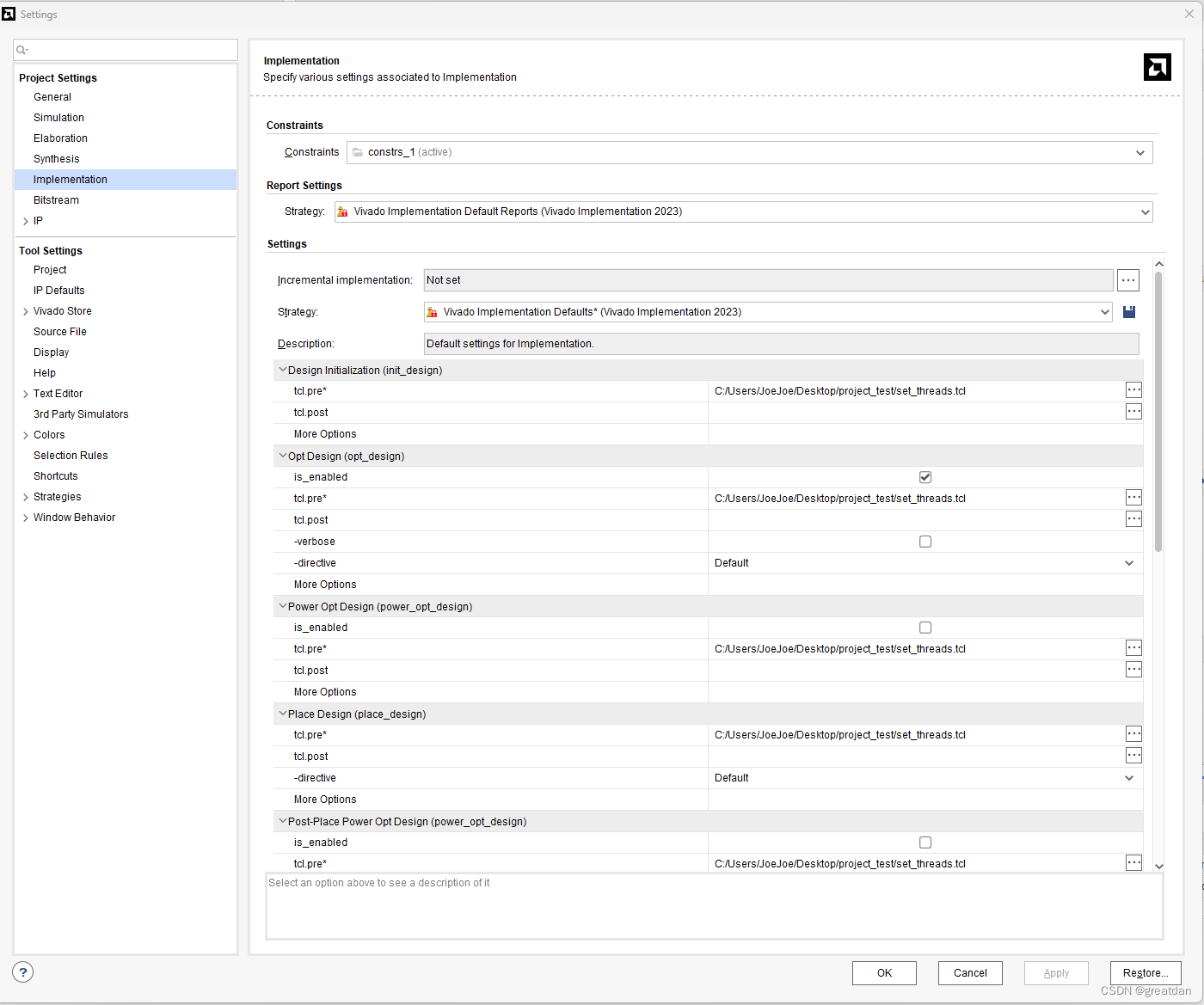Open Selection Rules settings
This screenshot has height=1005, width=1204.
(x=71, y=456)
